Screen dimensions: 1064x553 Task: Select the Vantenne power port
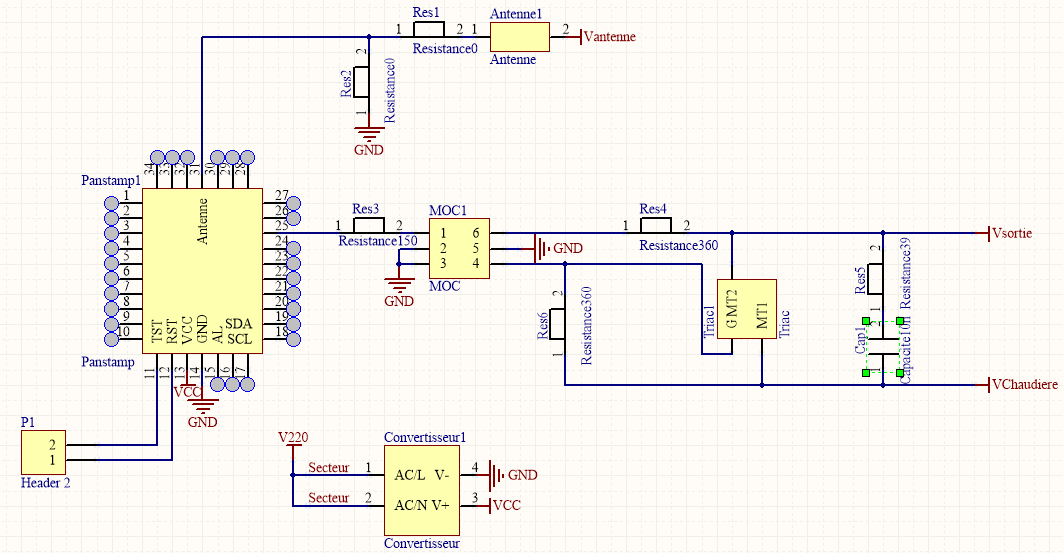coord(606,36)
